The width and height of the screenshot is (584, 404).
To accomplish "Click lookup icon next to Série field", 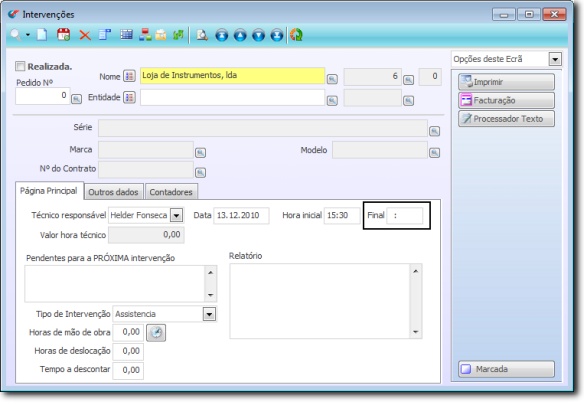I will pos(434,131).
